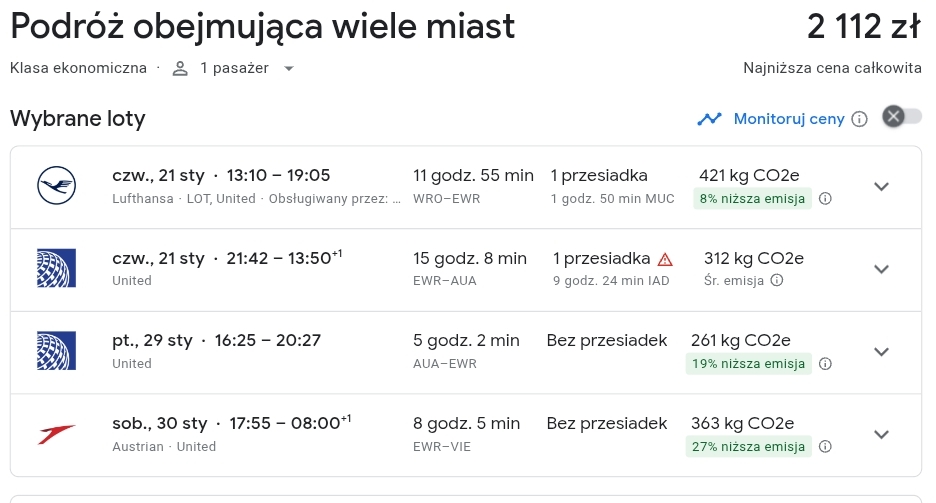Expand the EWR–AUA United flight details
This screenshot has width=936, height=503.
881,269
